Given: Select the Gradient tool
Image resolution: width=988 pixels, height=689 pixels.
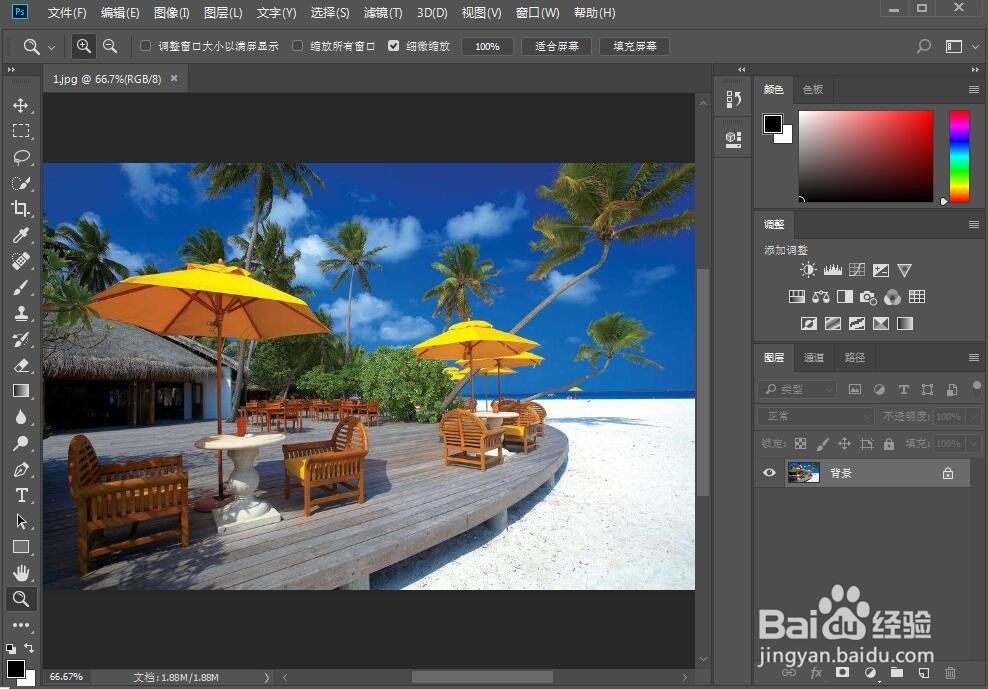Looking at the screenshot, I should 21,391.
